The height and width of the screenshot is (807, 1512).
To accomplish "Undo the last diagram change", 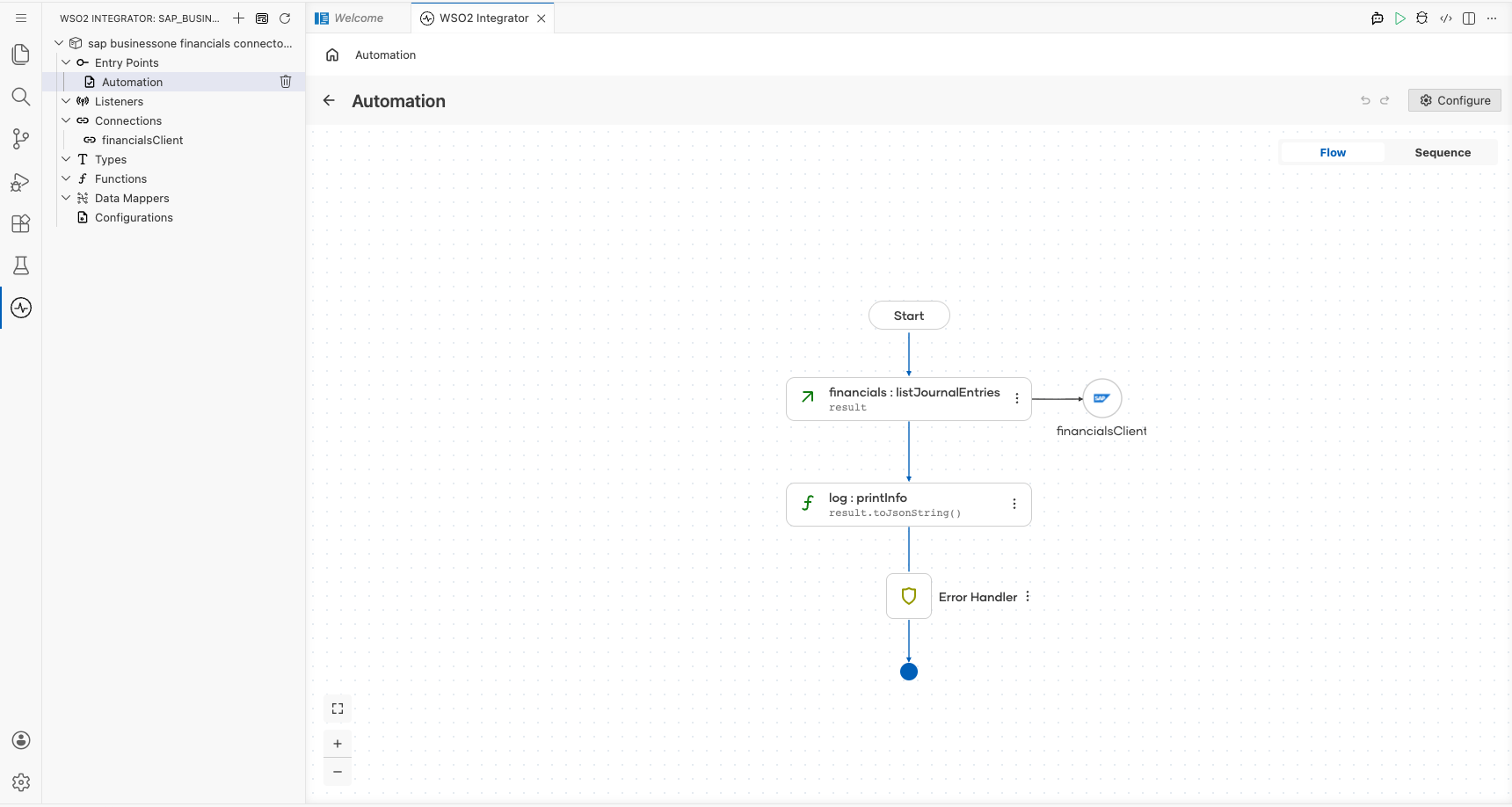I will click(1365, 100).
